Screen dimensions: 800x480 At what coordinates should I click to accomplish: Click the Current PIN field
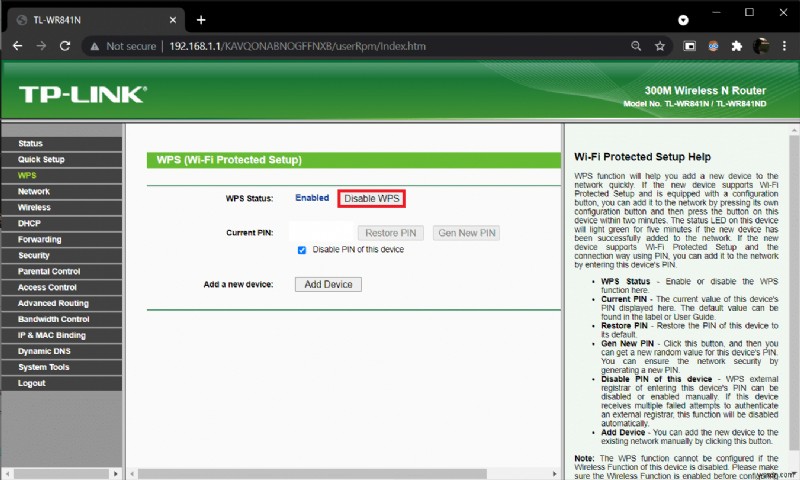(321, 233)
